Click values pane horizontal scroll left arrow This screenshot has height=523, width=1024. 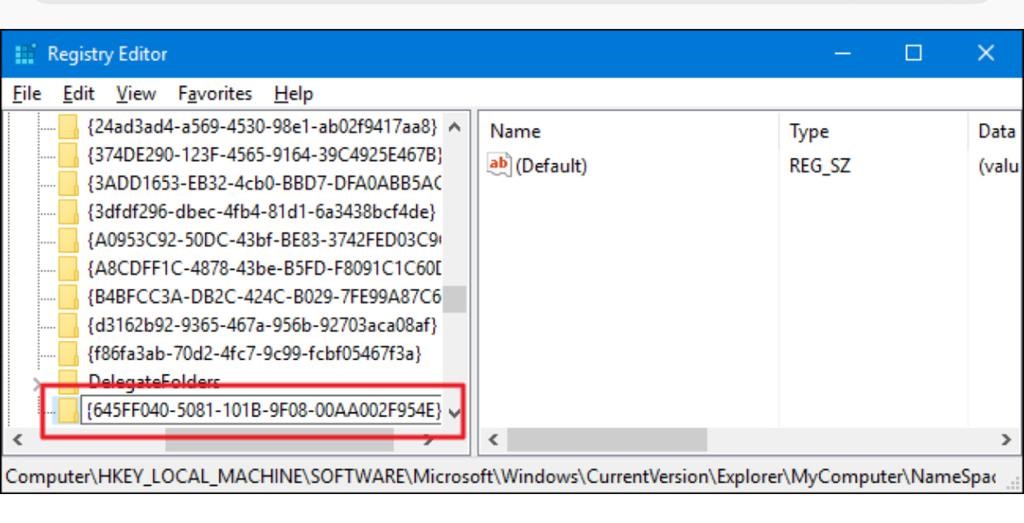(x=493, y=440)
